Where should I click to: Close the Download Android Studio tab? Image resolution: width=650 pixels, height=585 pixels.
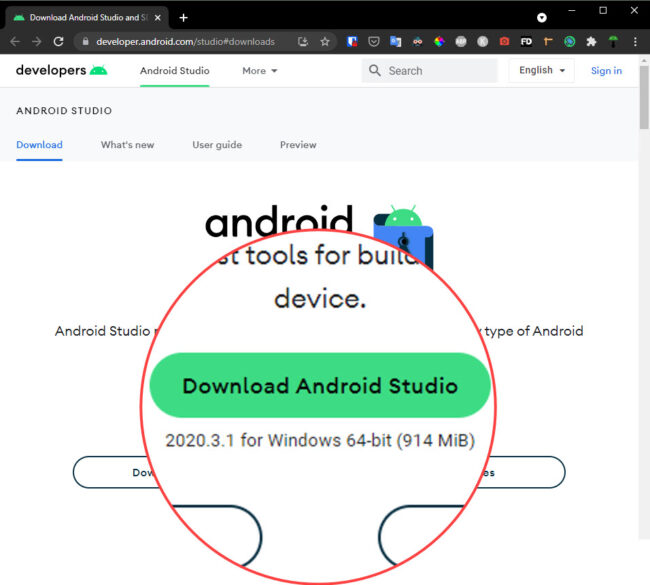[x=158, y=18]
